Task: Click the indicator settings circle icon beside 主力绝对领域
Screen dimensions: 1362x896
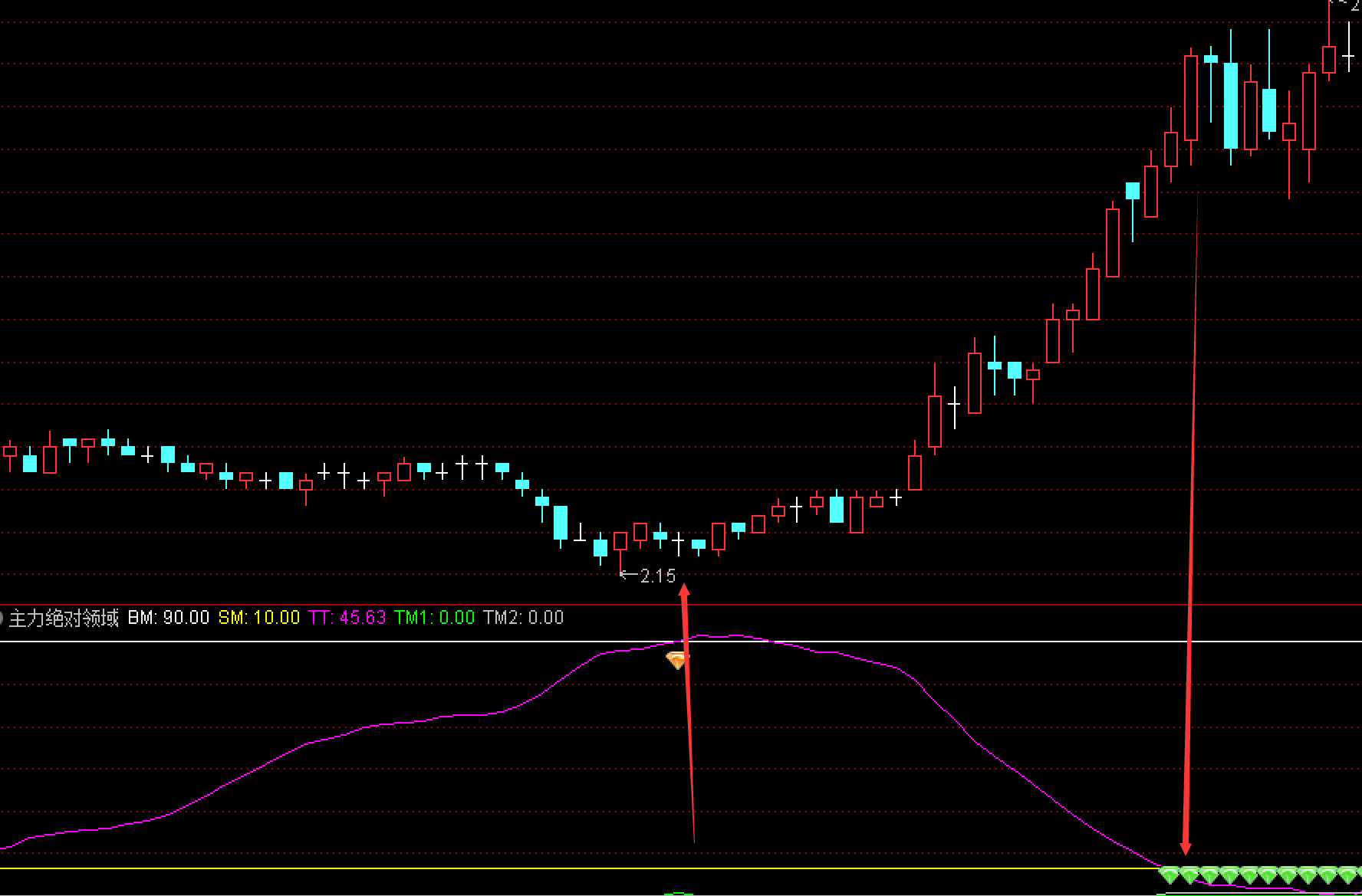Action: [2, 618]
